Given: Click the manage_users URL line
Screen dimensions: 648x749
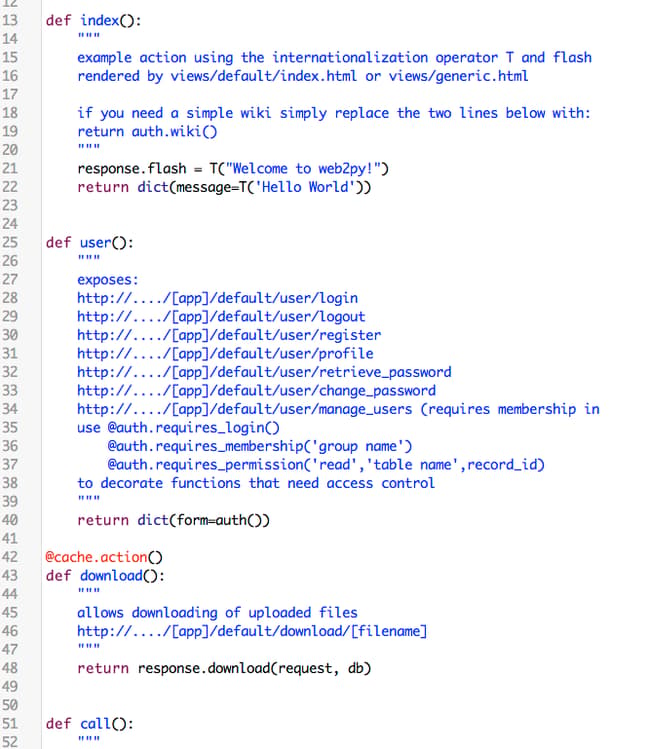Looking at the screenshot, I should [338, 409].
